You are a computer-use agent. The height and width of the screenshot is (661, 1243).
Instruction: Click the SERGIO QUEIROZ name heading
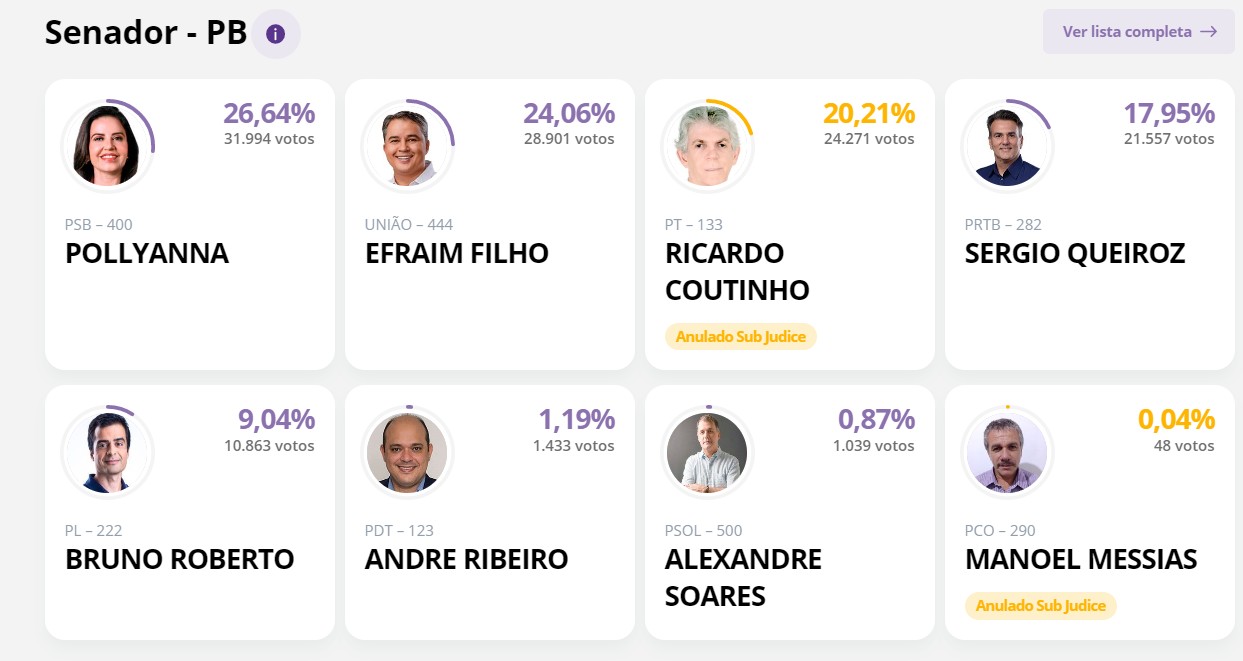pyautogui.click(x=1075, y=254)
